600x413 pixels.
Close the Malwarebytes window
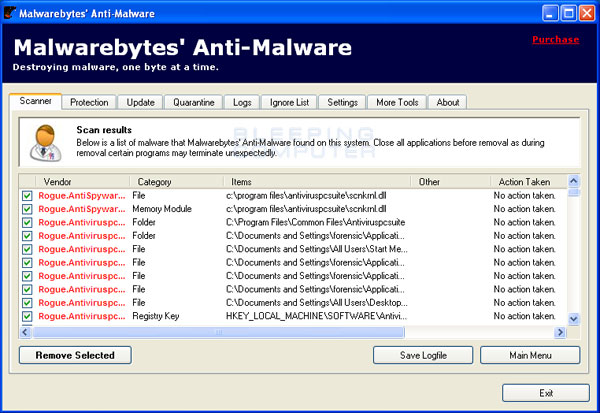pyautogui.click(x=587, y=13)
